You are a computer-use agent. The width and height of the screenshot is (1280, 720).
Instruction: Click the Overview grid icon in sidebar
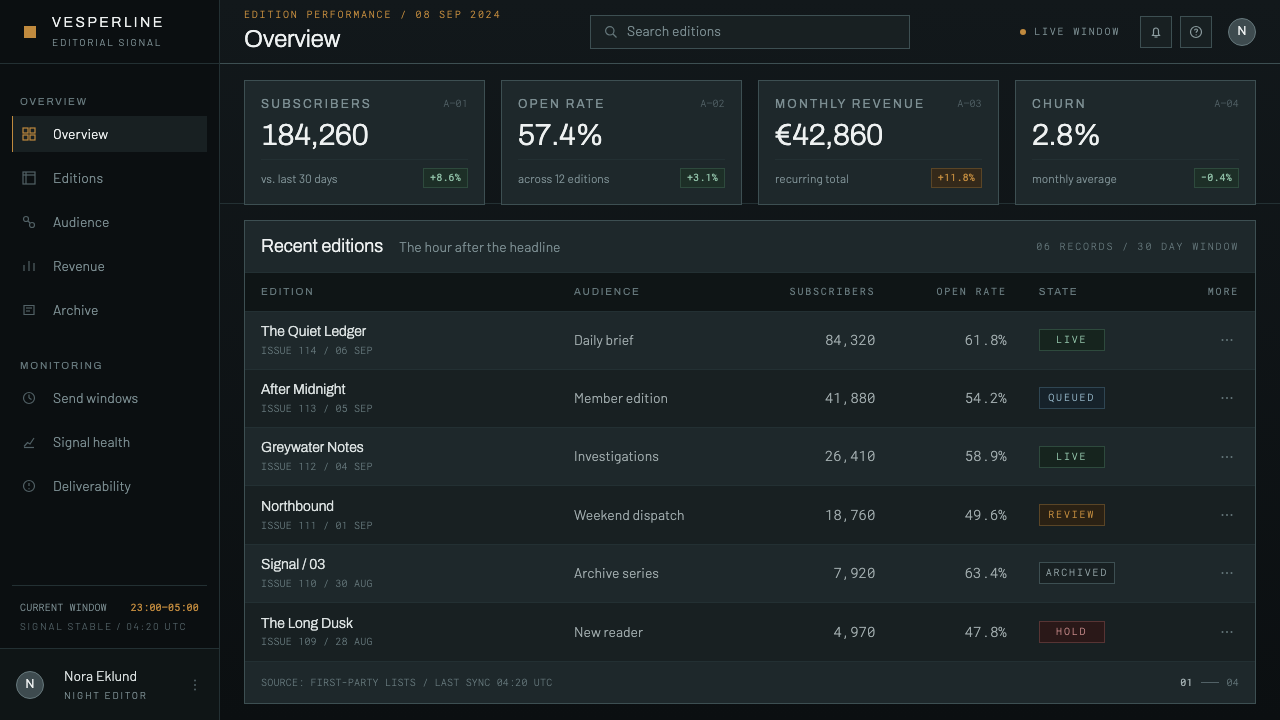point(29,134)
